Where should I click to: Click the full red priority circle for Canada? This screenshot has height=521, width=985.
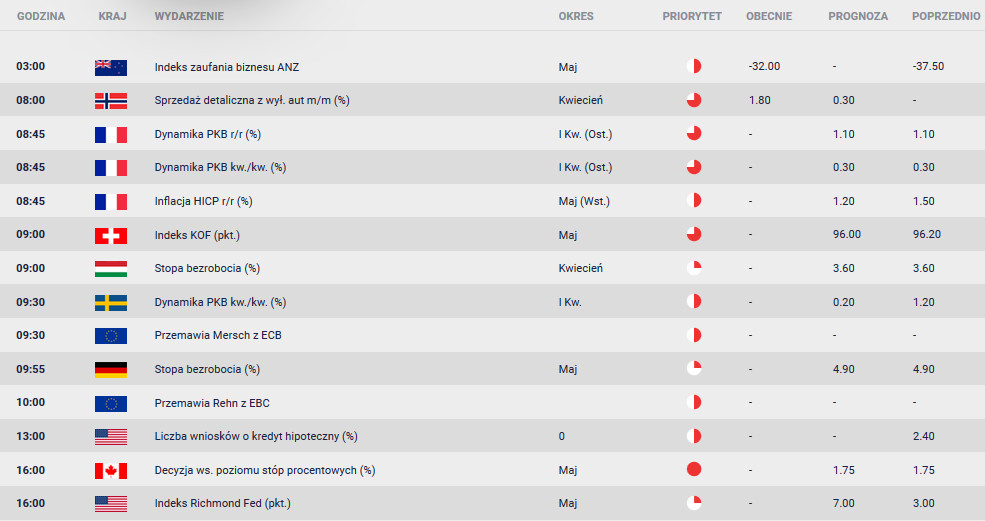pyautogui.click(x=694, y=469)
